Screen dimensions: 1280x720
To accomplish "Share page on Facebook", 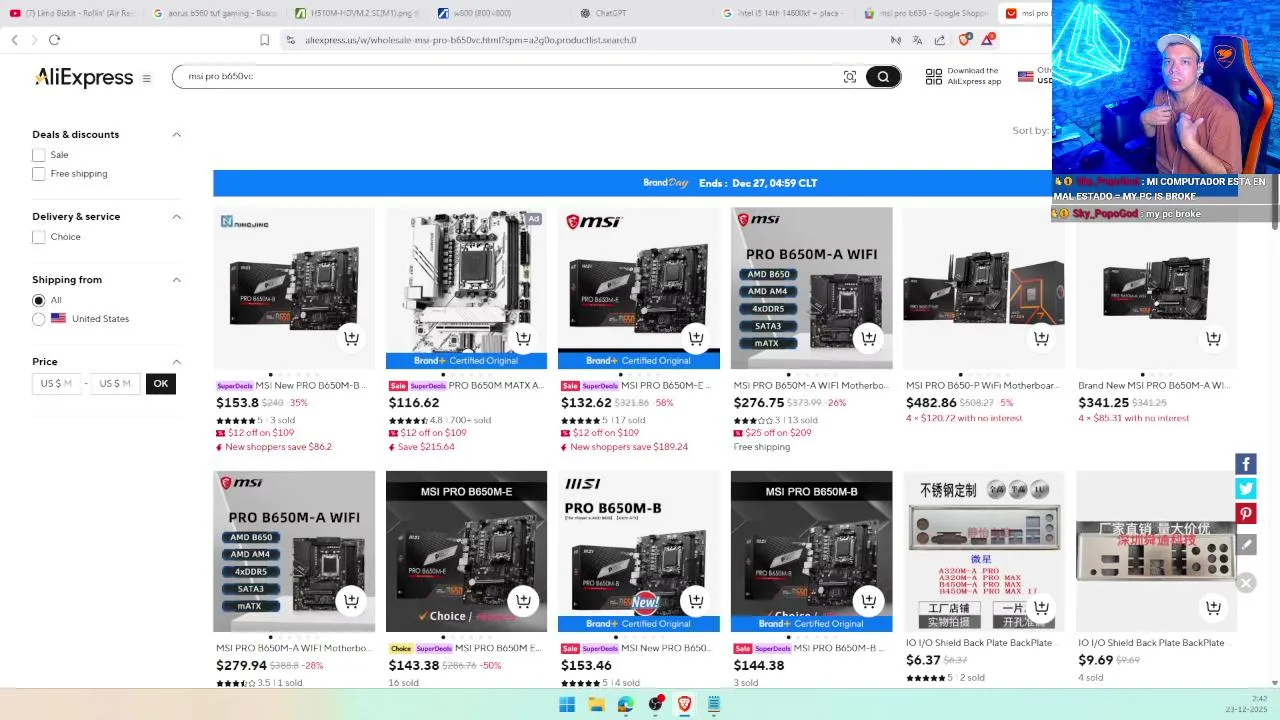I will pyautogui.click(x=1246, y=464).
